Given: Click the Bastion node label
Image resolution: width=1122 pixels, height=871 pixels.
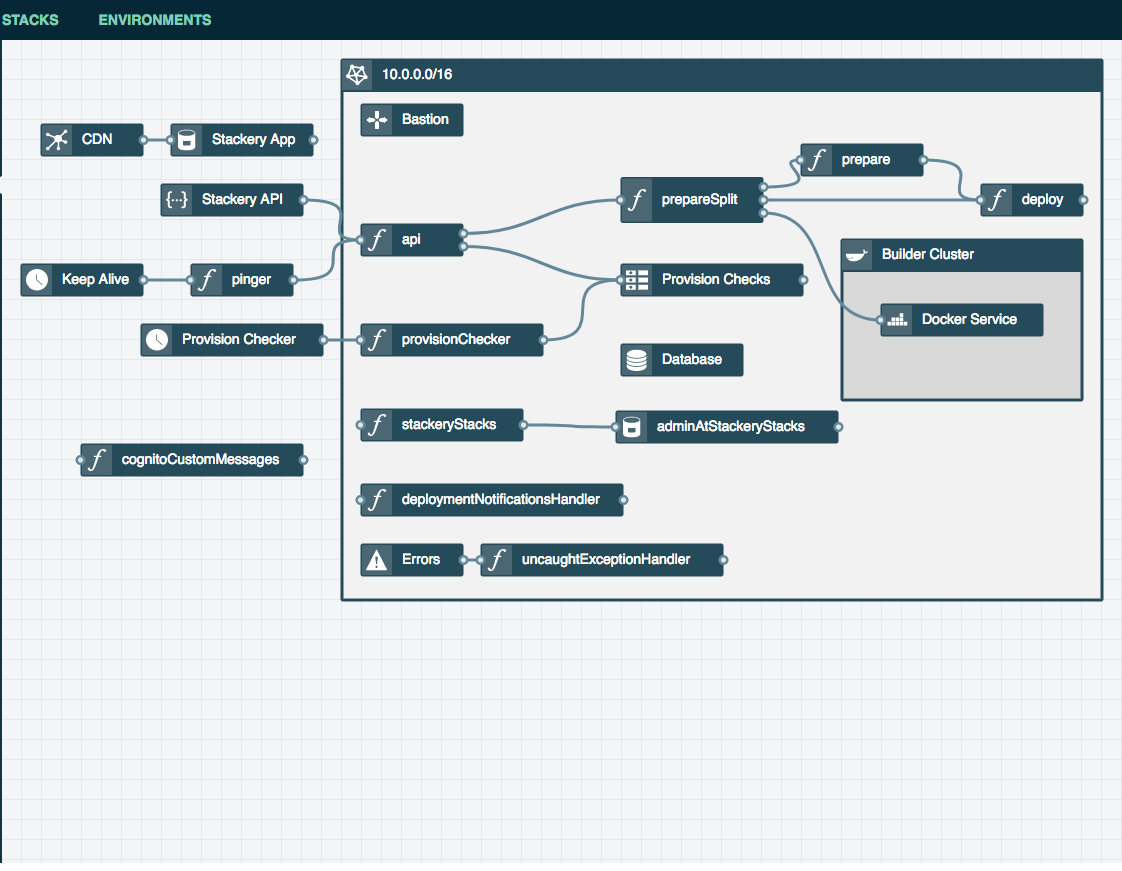Looking at the screenshot, I should tap(425, 120).
